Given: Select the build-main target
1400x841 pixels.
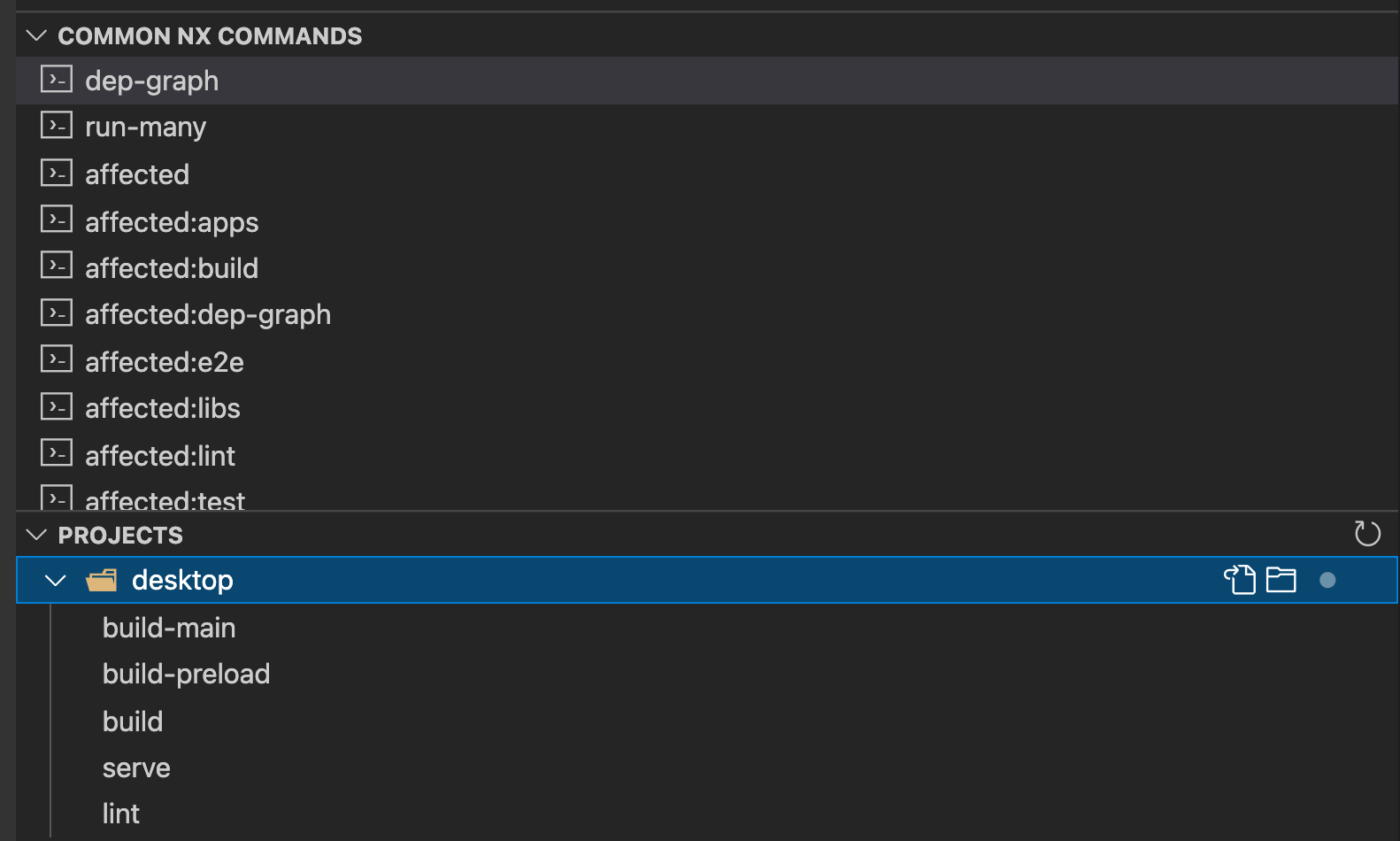Looking at the screenshot, I should [169, 628].
